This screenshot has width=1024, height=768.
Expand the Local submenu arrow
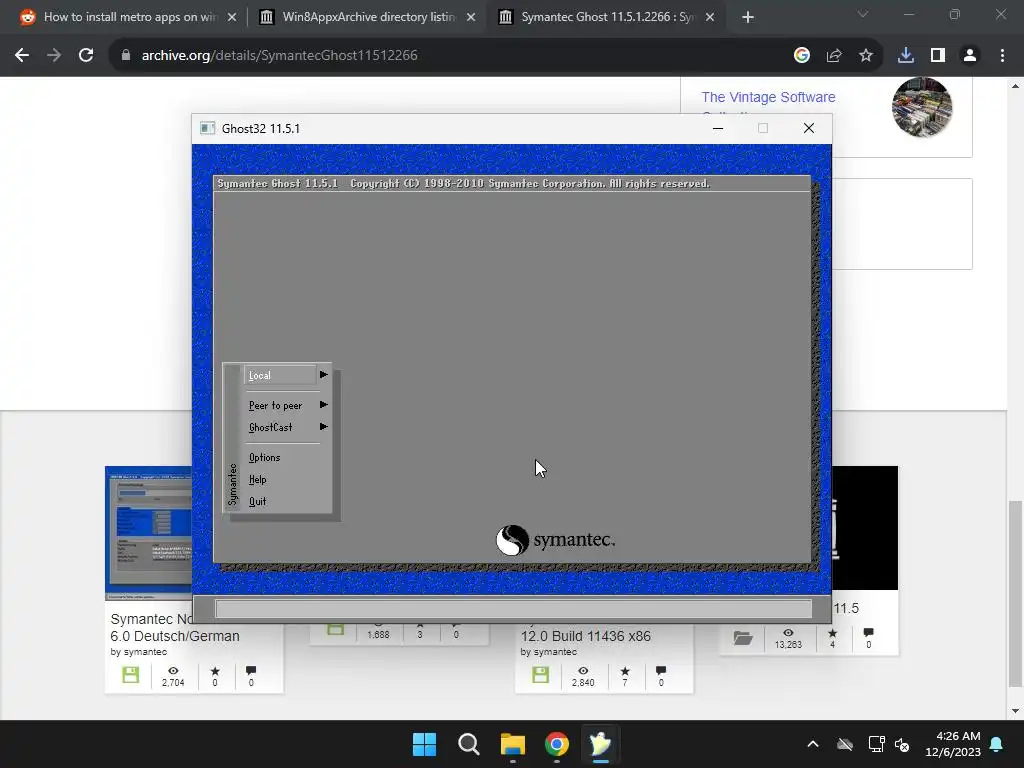323,375
